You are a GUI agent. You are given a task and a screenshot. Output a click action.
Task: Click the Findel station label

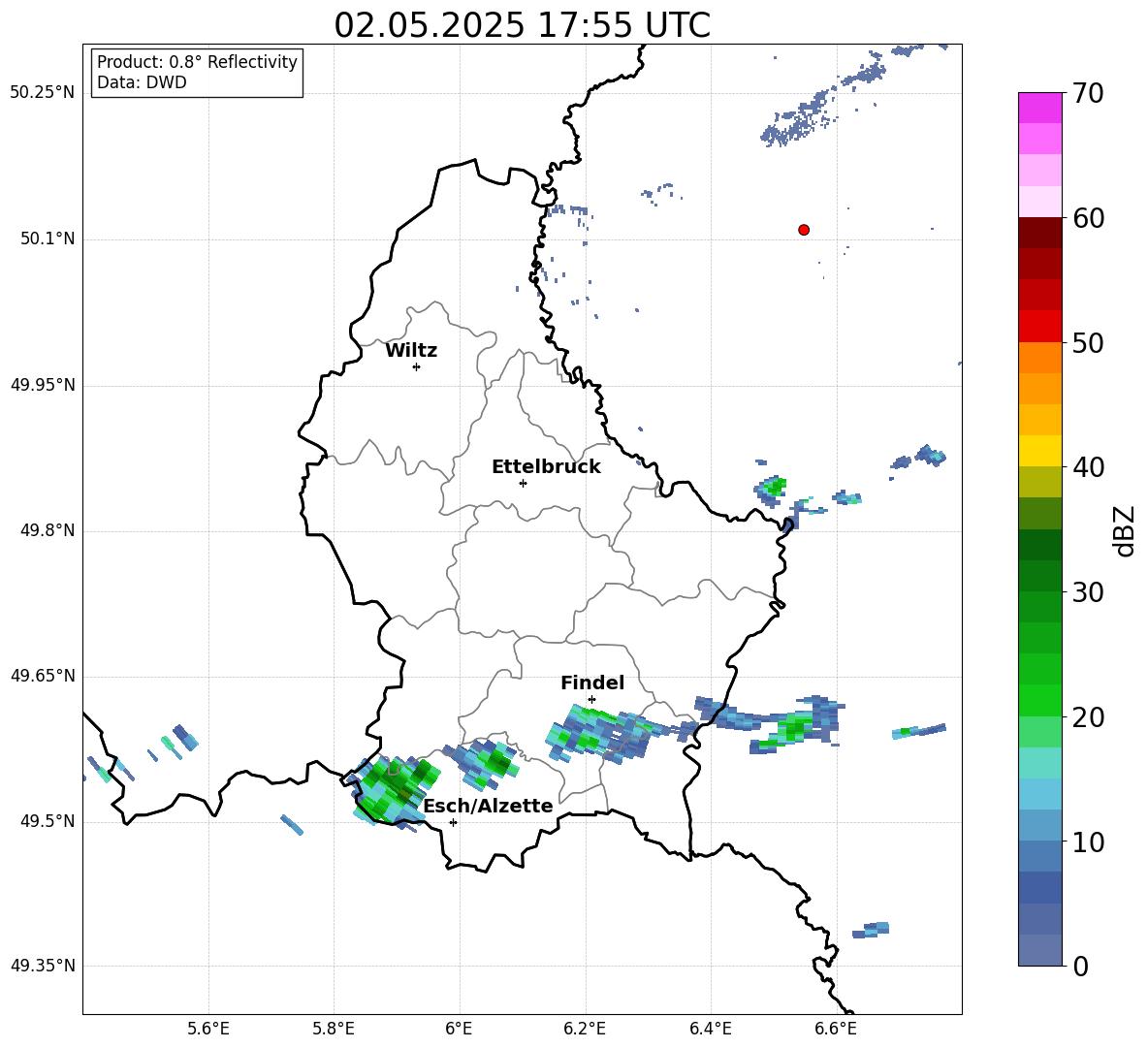click(x=592, y=683)
